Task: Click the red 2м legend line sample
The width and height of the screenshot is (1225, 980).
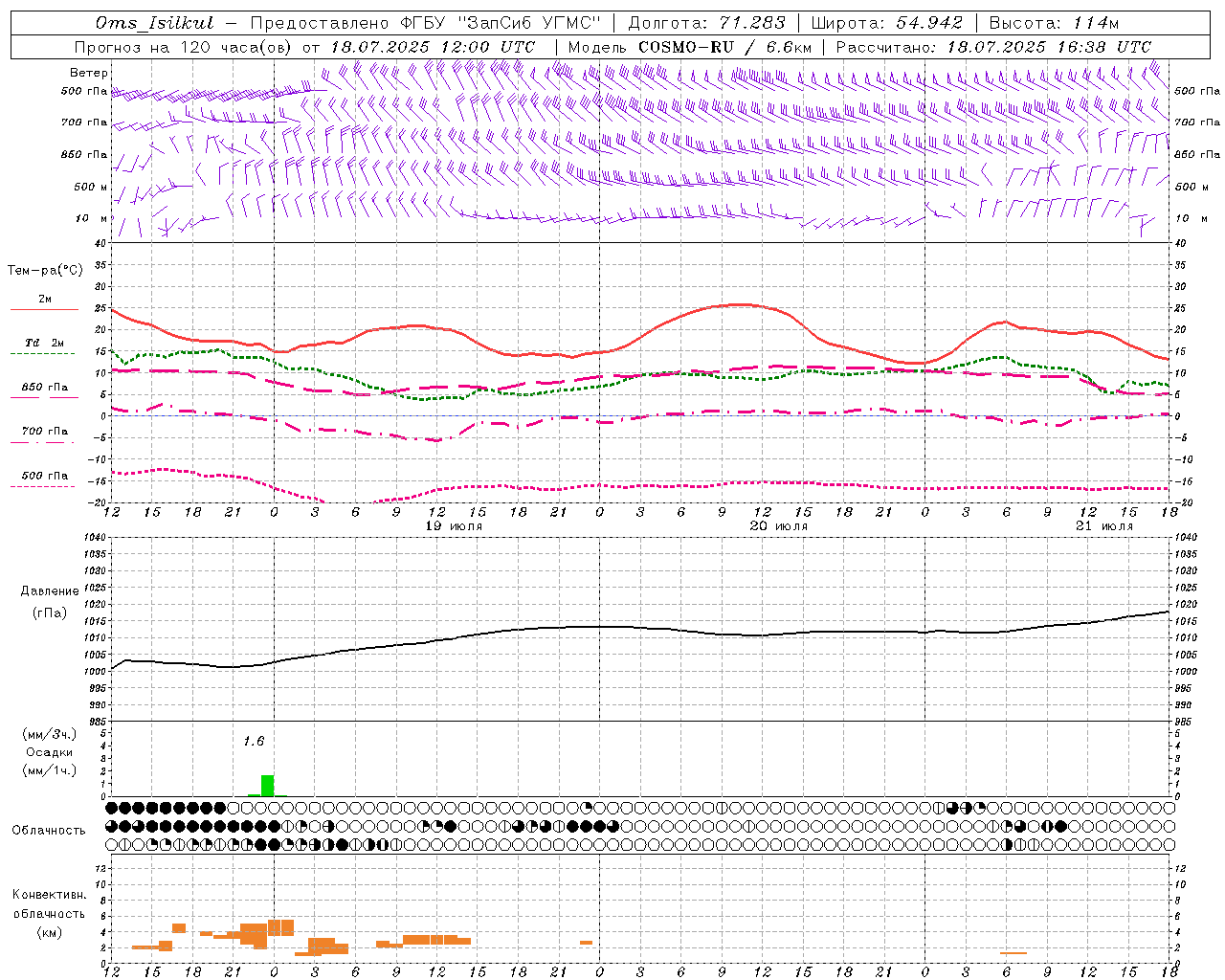Action: [44, 309]
